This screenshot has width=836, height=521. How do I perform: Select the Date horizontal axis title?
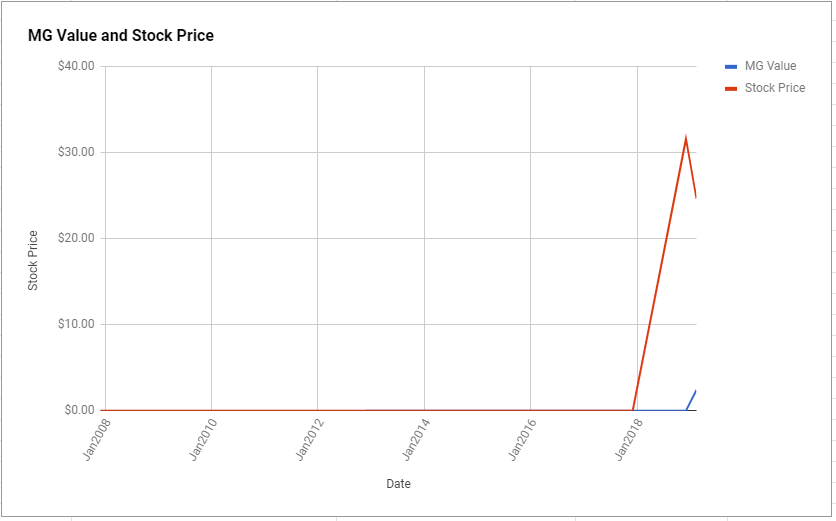[x=398, y=484]
